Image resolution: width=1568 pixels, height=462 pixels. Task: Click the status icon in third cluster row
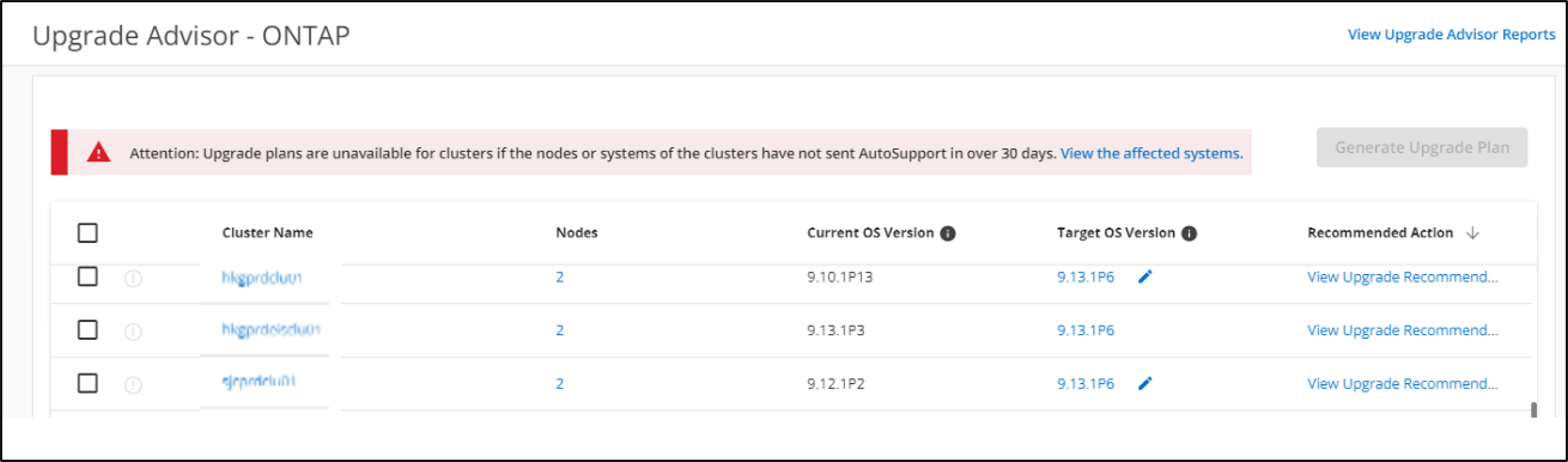(x=133, y=385)
